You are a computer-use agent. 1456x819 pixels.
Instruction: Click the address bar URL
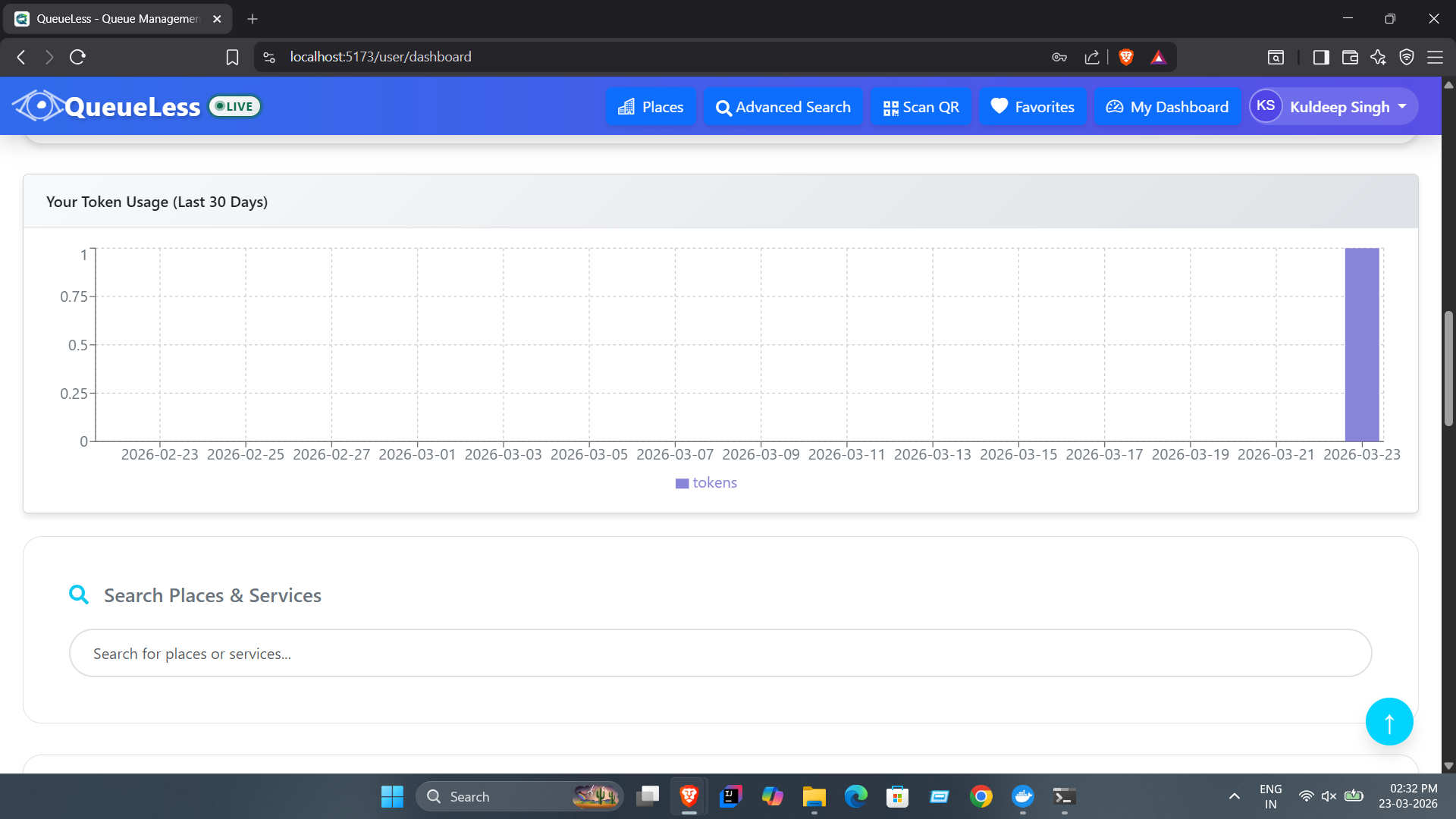coord(380,57)
